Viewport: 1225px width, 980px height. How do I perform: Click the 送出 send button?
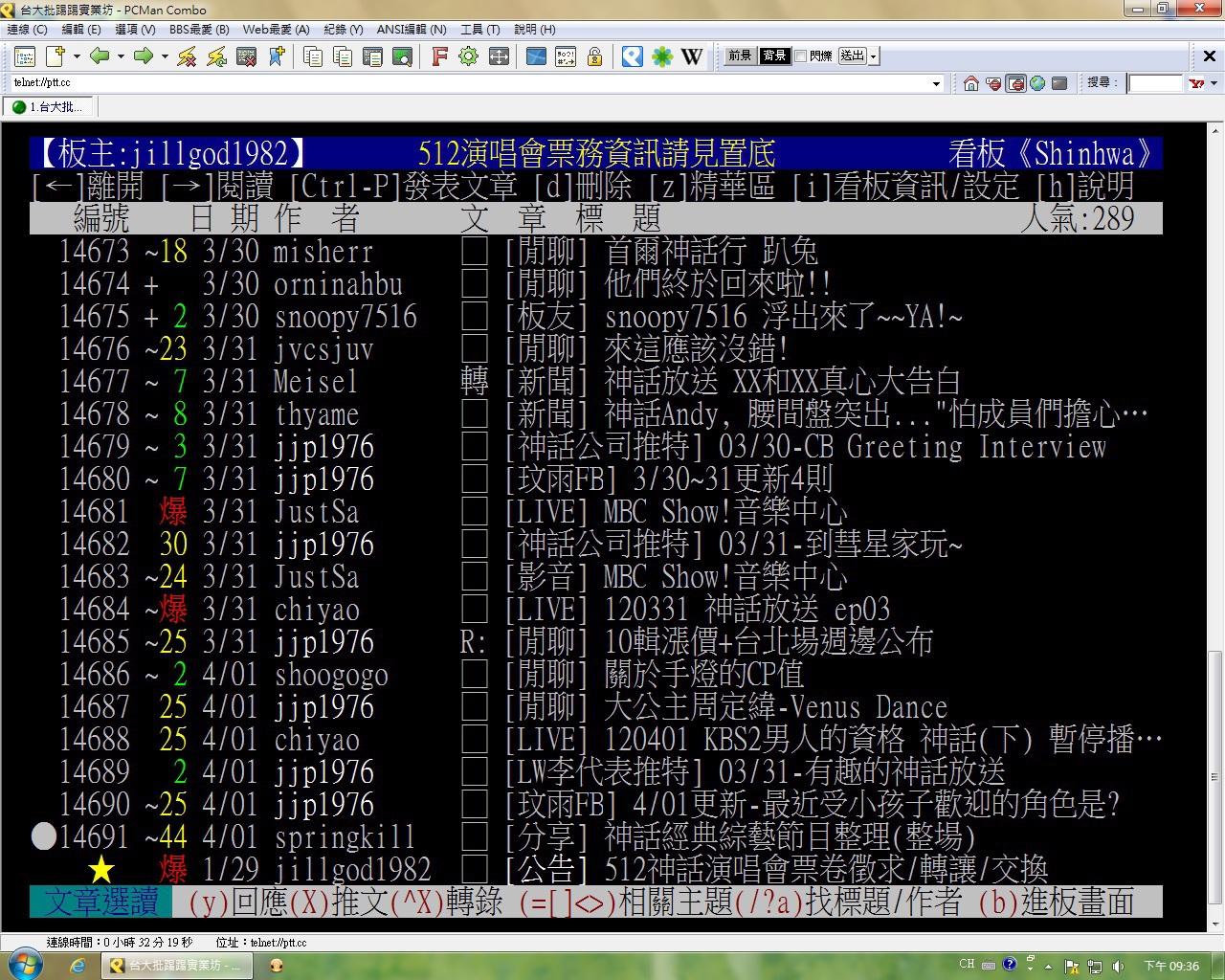coord(852,56)
